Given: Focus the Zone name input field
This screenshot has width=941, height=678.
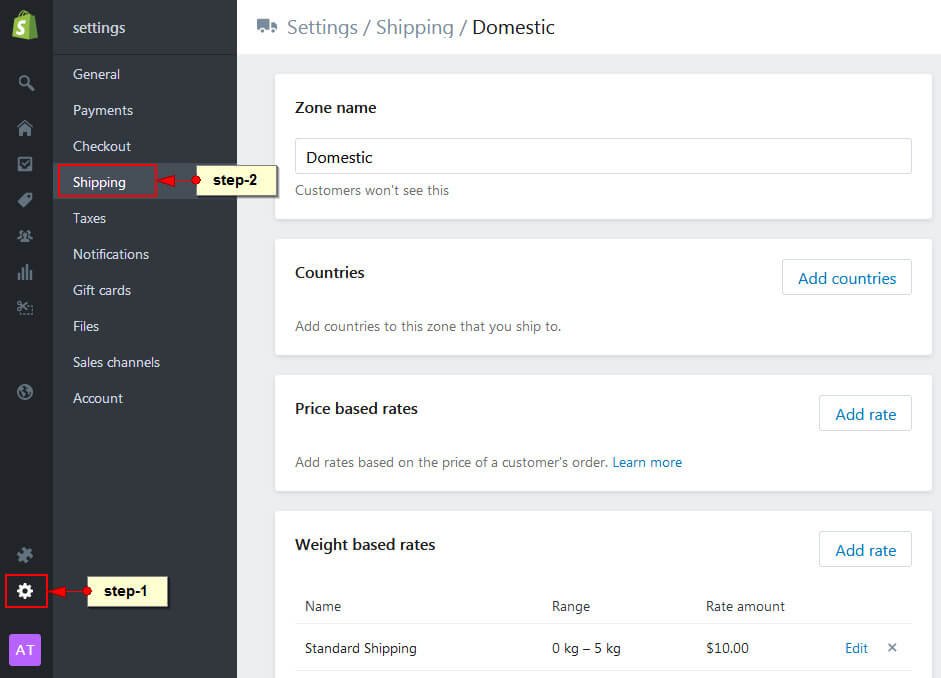Looking at the screenshot, I should click(x=603, y=157).
